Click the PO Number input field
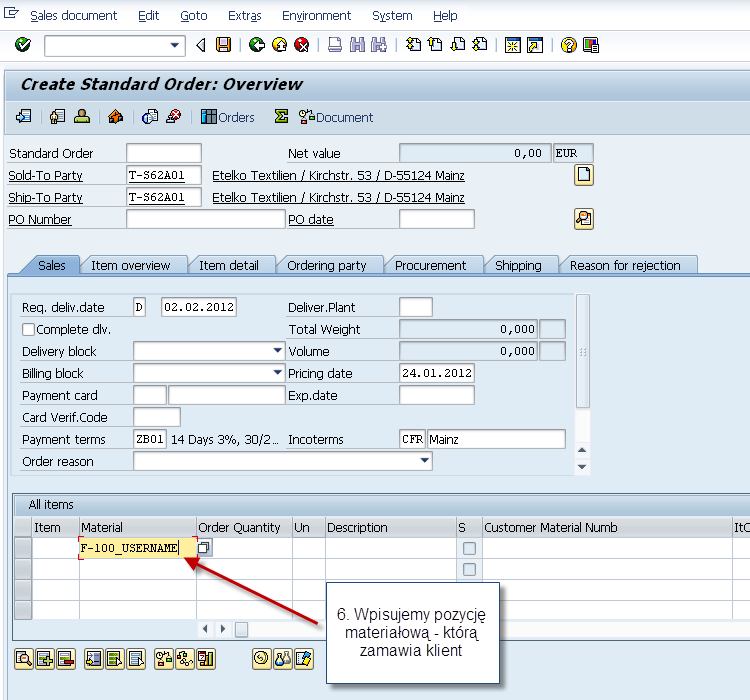This screenshot has height=700, width=750. [206, 219]
